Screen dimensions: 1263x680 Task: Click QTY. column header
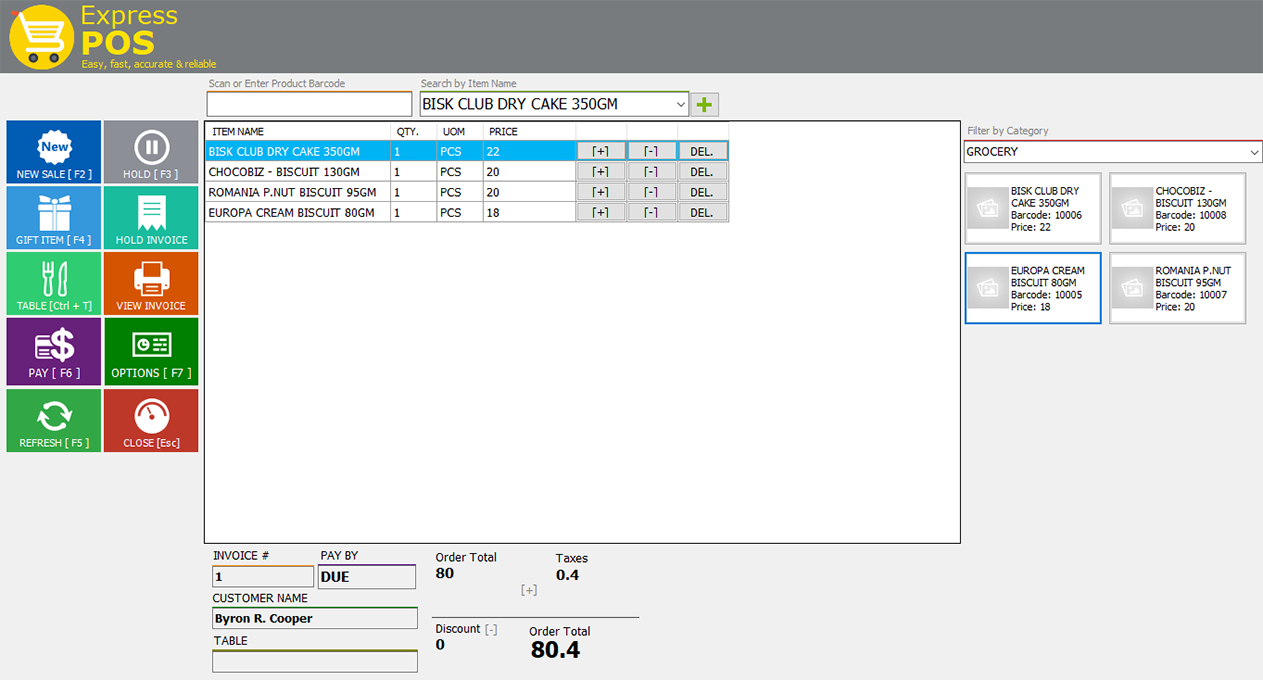pyautogui.click(x=413, y=131)
